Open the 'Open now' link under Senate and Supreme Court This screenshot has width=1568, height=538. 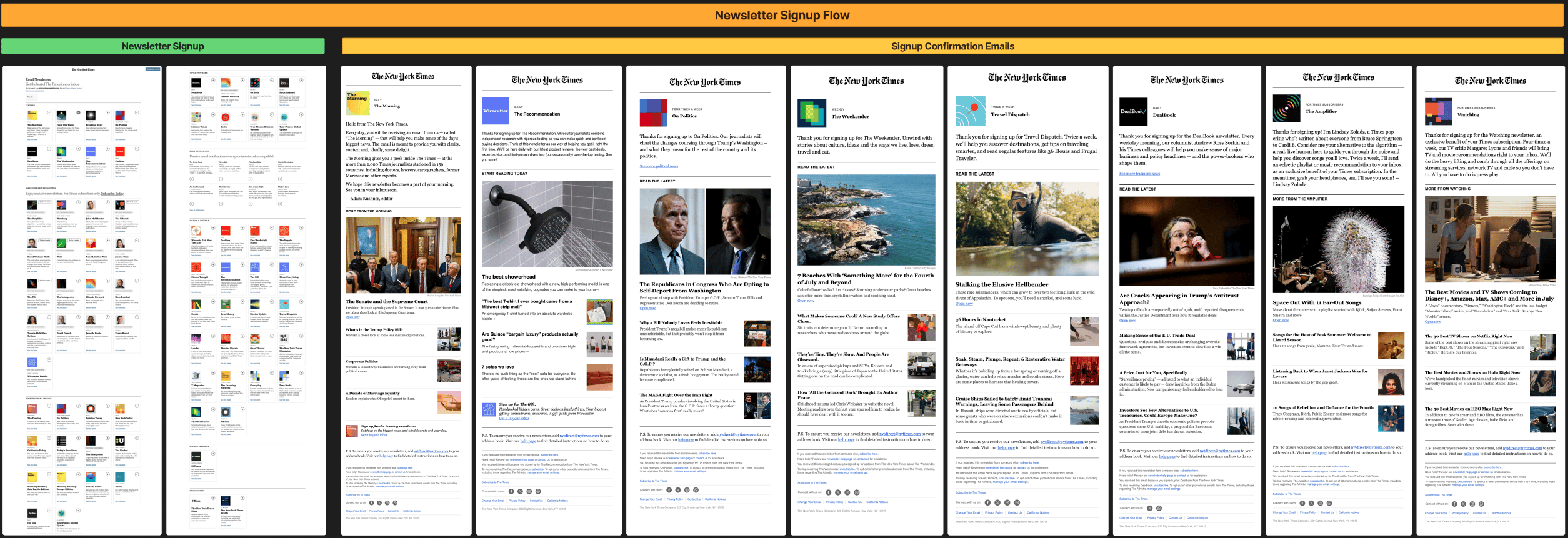[353, 317]
